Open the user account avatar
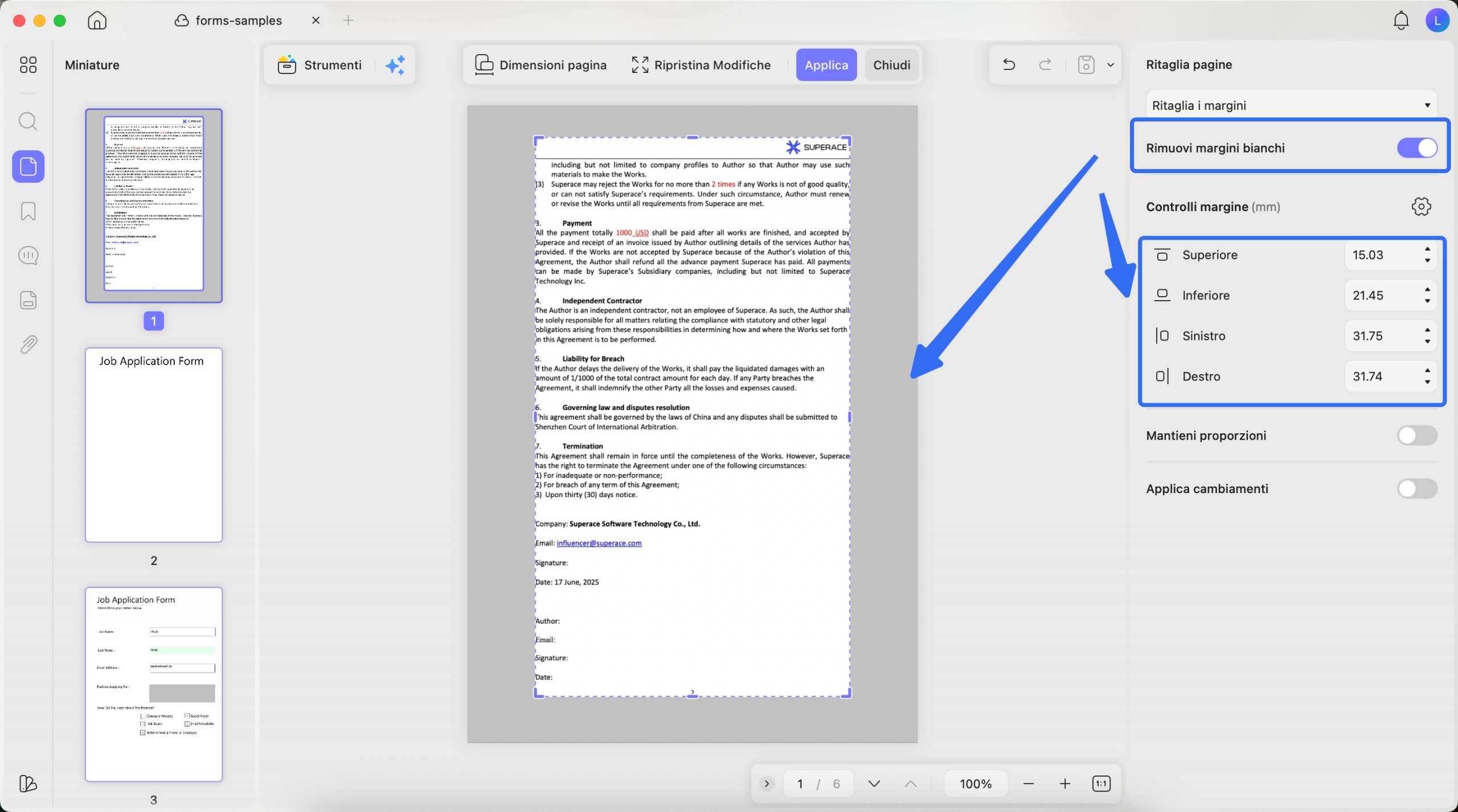 tap(1437, 20)
